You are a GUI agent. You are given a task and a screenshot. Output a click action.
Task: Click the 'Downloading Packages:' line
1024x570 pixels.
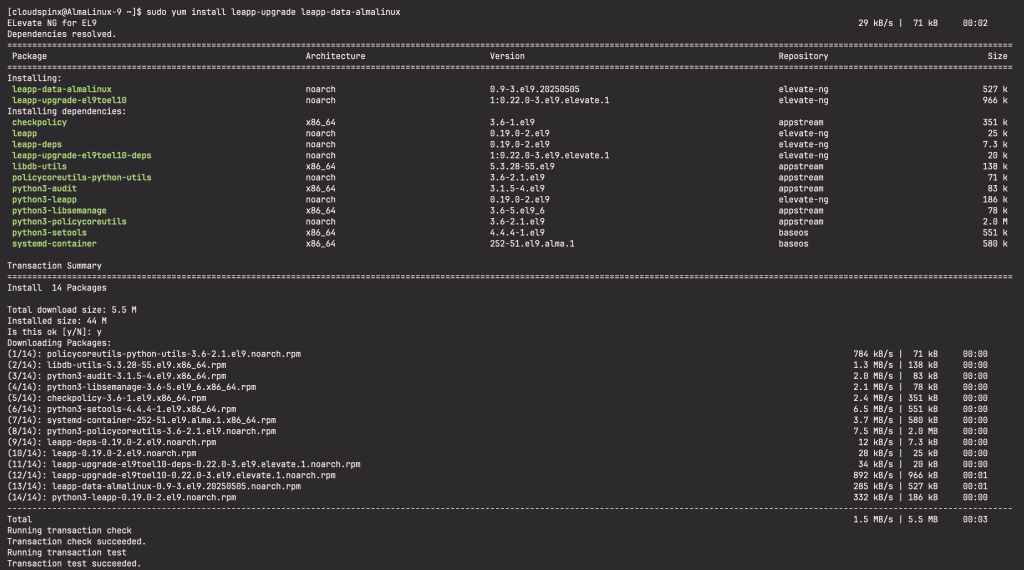59,343
